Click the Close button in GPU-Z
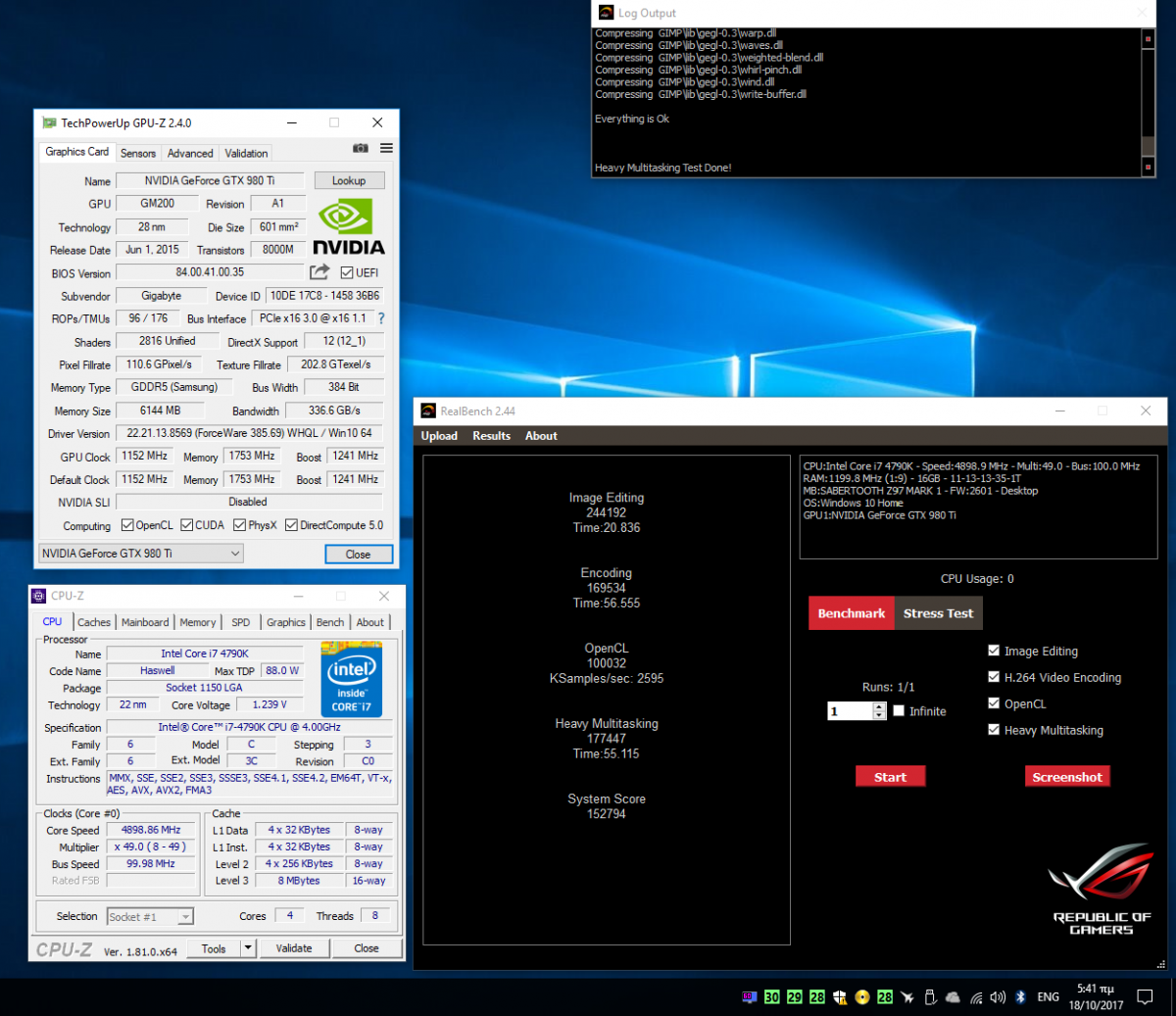The image size is (1176, 1016). point(358,555)
